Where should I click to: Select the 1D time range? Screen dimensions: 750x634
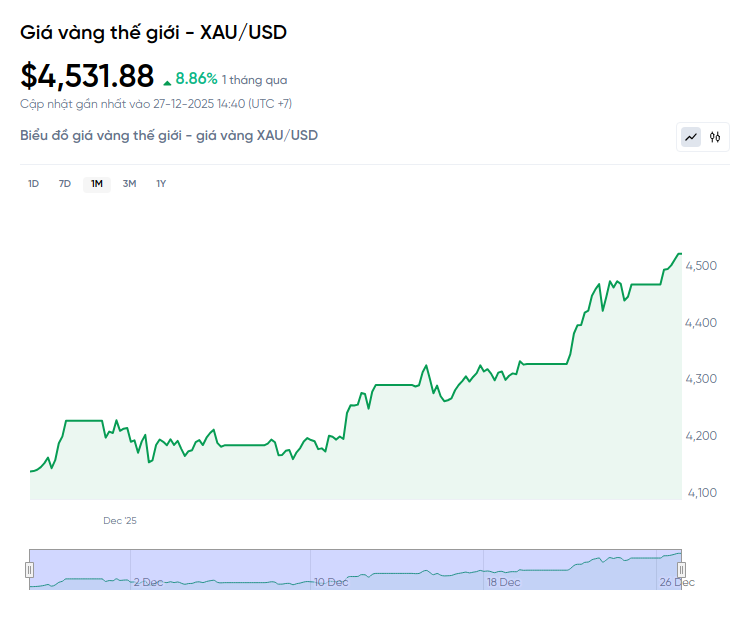pos(33,183)
